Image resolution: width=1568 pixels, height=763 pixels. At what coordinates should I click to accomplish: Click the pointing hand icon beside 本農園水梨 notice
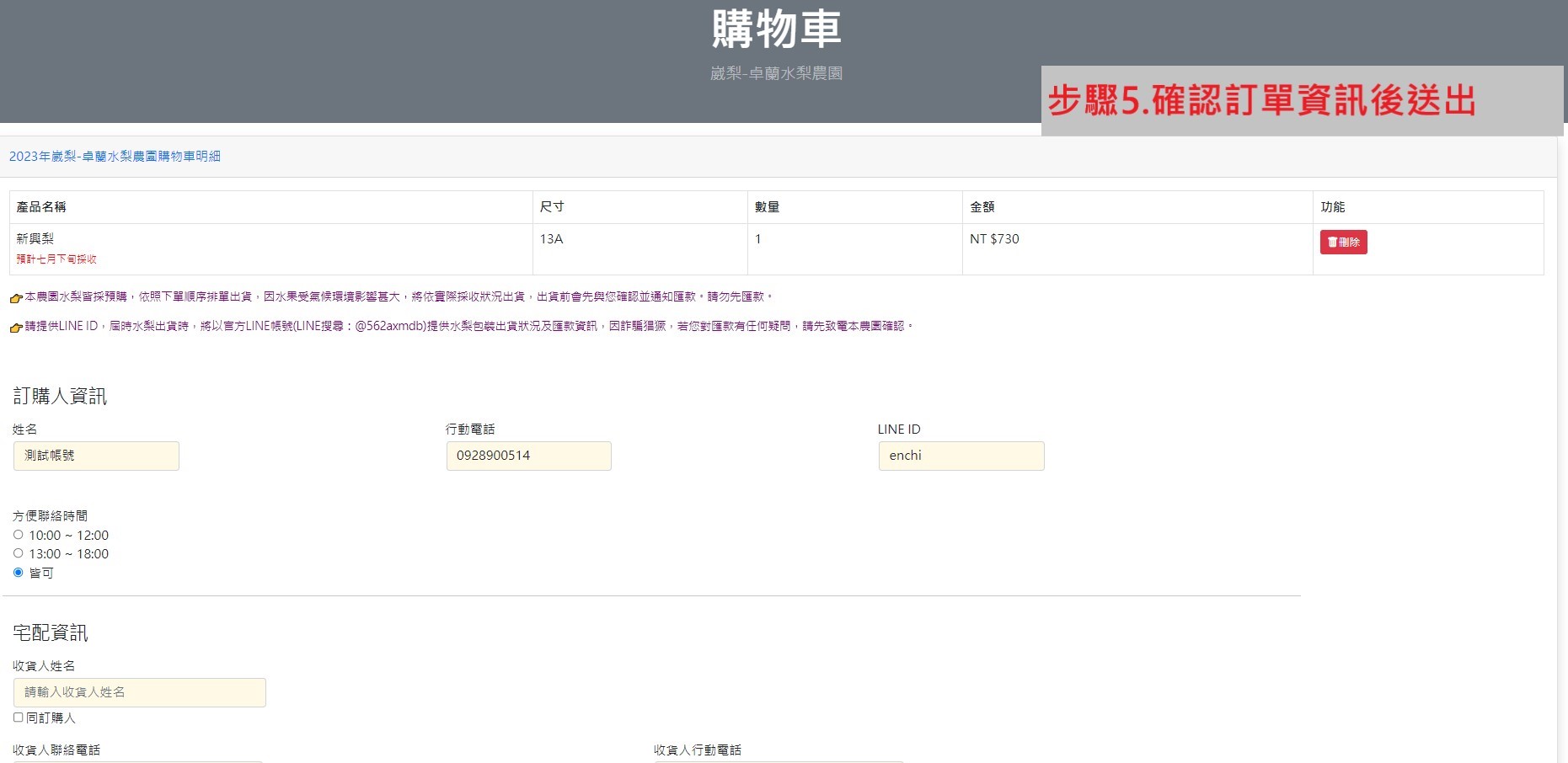pos(16,298)
